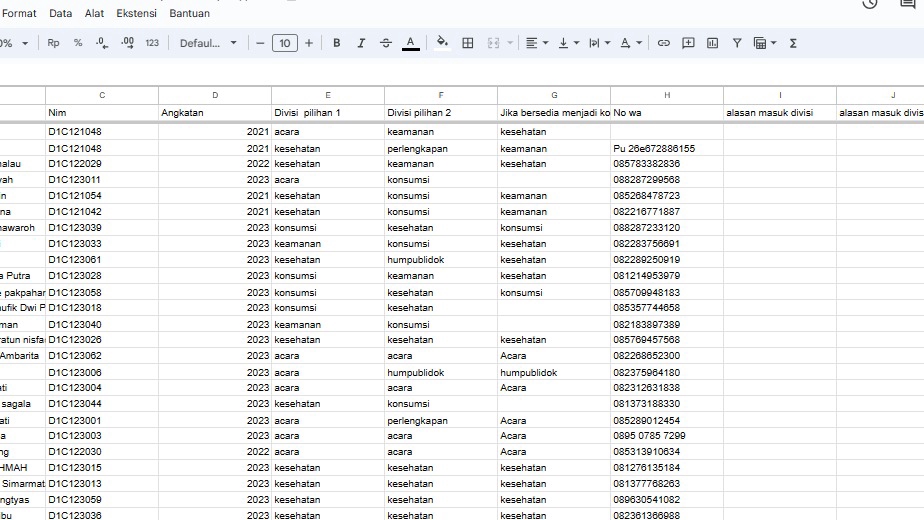The width and height of the screenshot is (924, 520).
Task: Select column D header
Action: pyautogui.click(x=215, y=95)
